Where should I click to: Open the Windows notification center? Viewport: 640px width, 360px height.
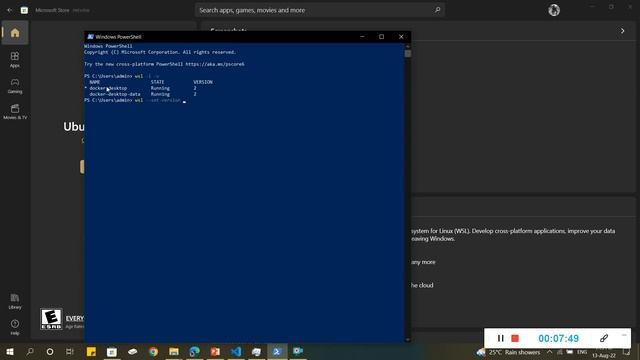pos(627,352)
